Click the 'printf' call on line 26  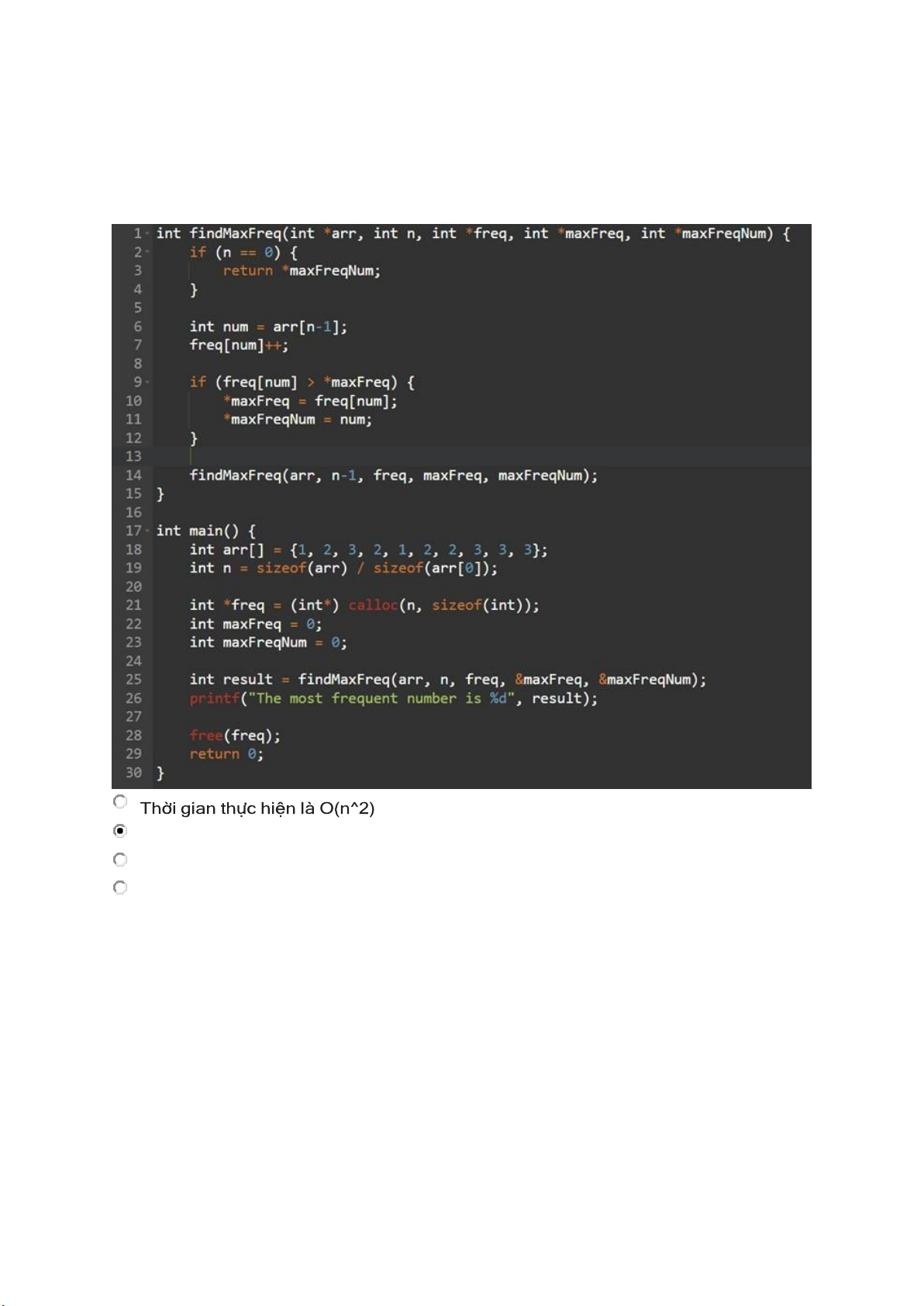[214, 698]
